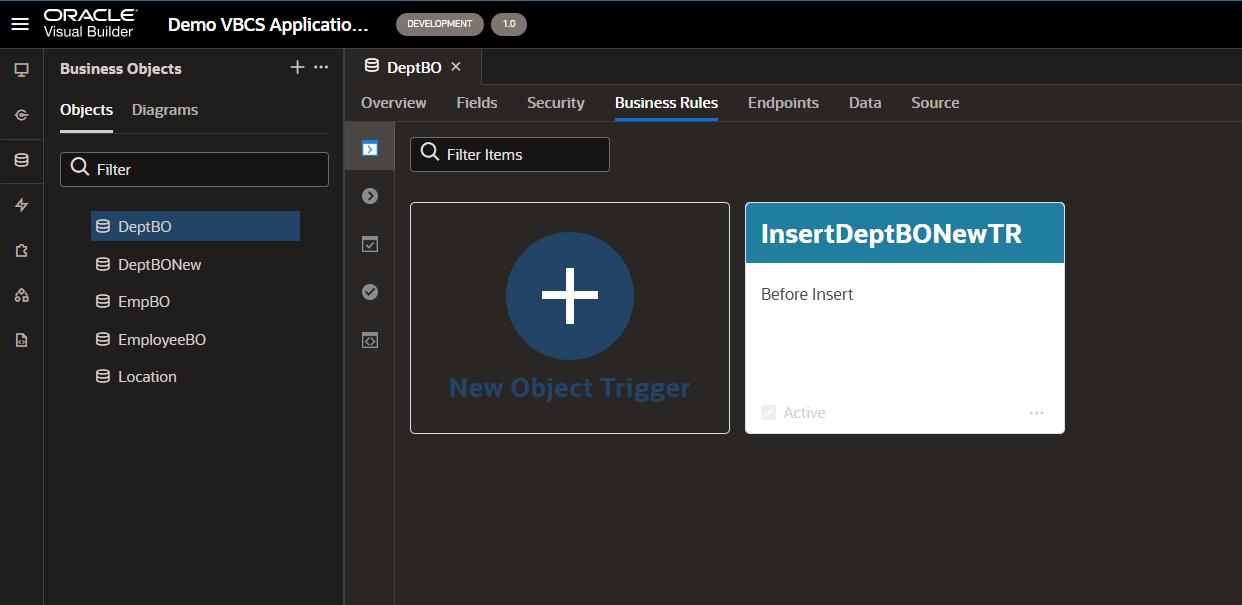Open Business Objects panel options menu
Screen dimensions: 1242x605
click(x=321, y=67)
